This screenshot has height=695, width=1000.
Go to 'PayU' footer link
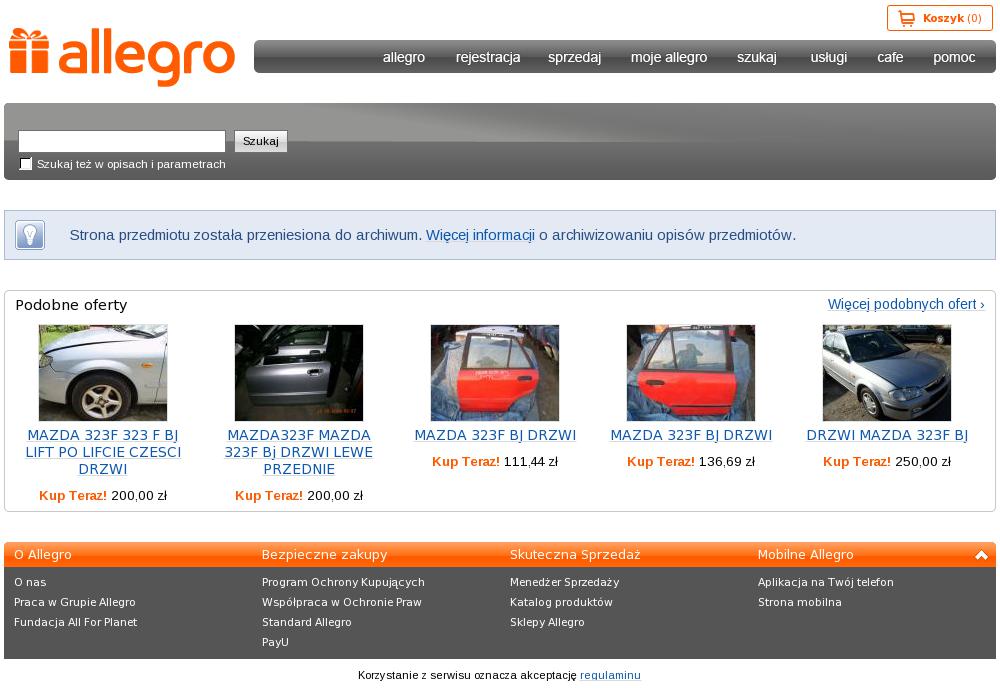tap(276, 642)
